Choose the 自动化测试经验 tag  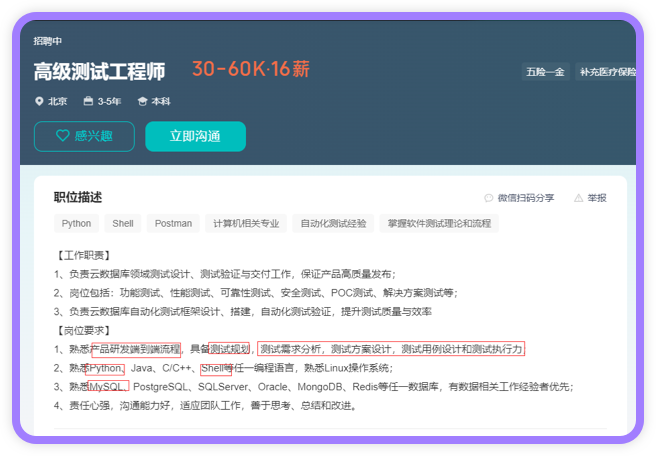pyautogui.click(x=333, y=223)
